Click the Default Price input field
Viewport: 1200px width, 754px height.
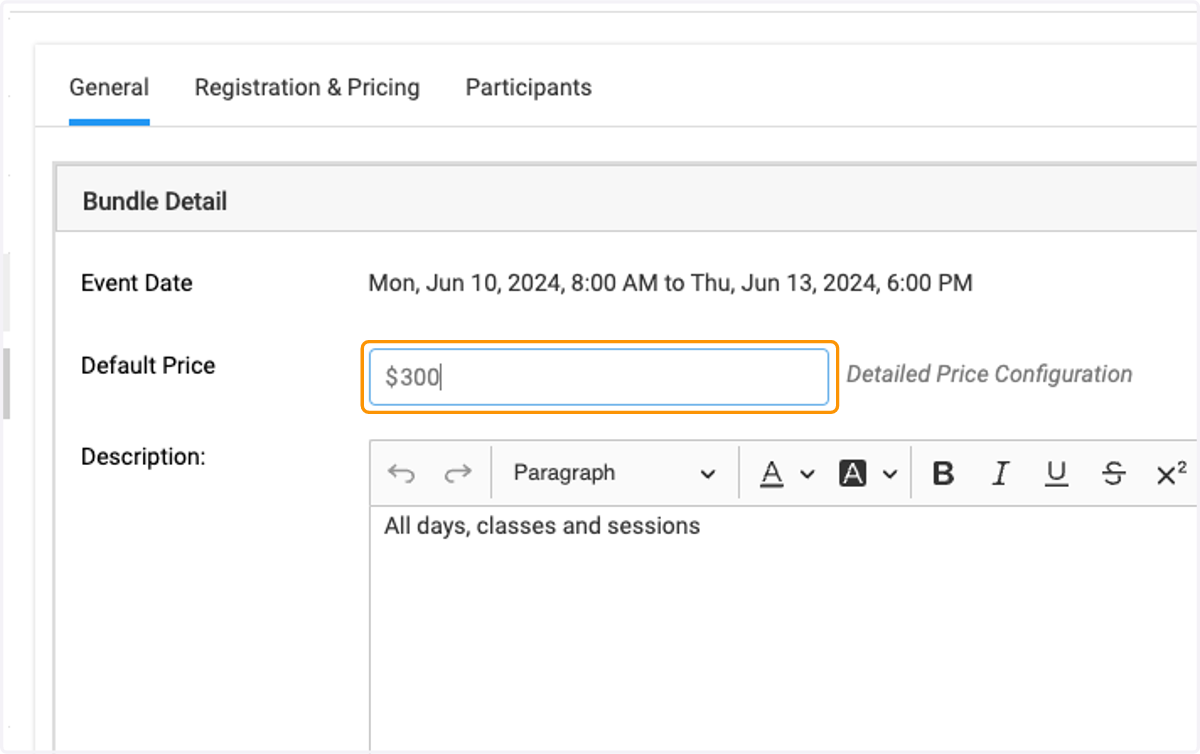599,377
